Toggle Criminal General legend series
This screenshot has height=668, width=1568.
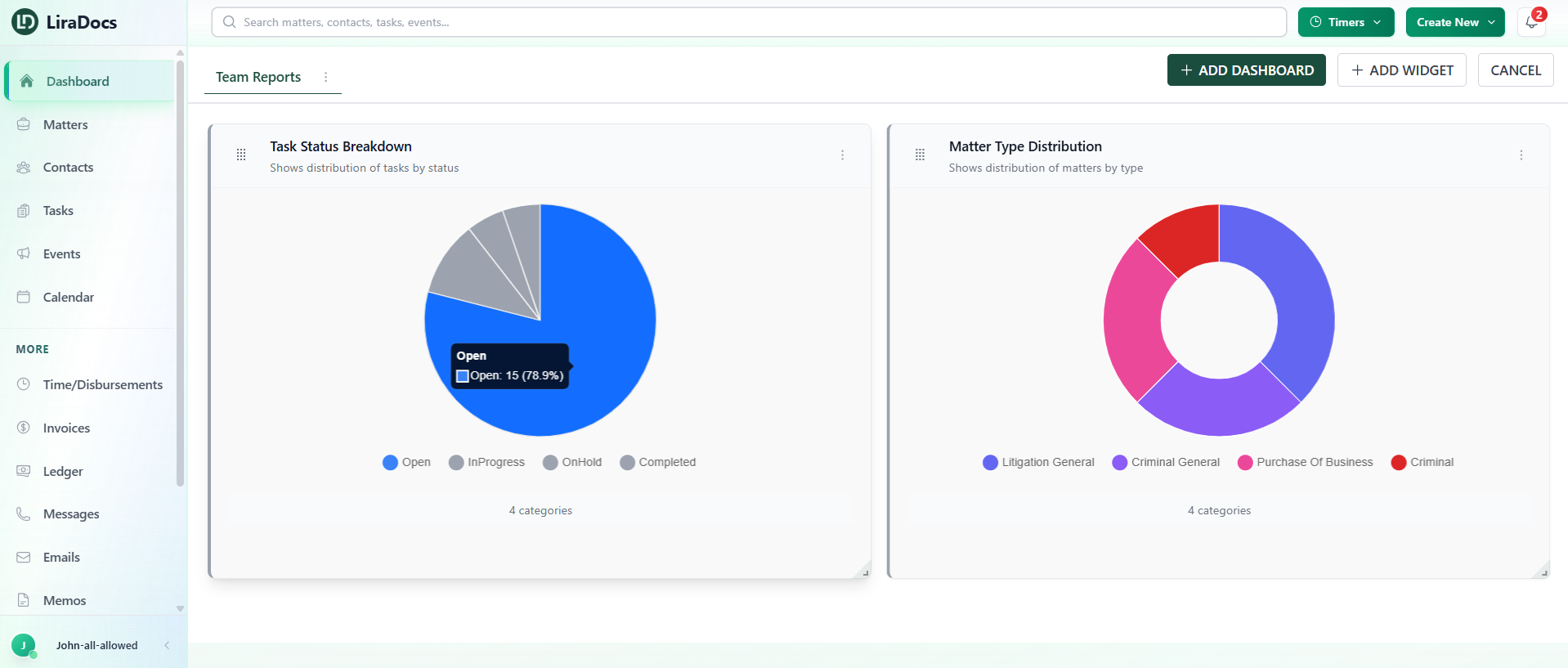[1166, 462]
